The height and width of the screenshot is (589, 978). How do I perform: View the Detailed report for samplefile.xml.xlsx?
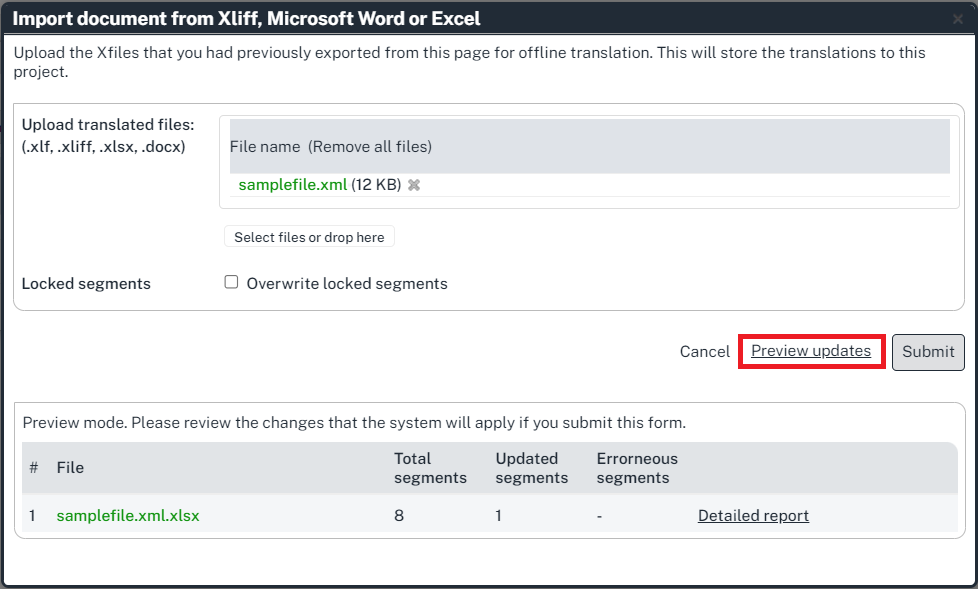click(753, 516)
